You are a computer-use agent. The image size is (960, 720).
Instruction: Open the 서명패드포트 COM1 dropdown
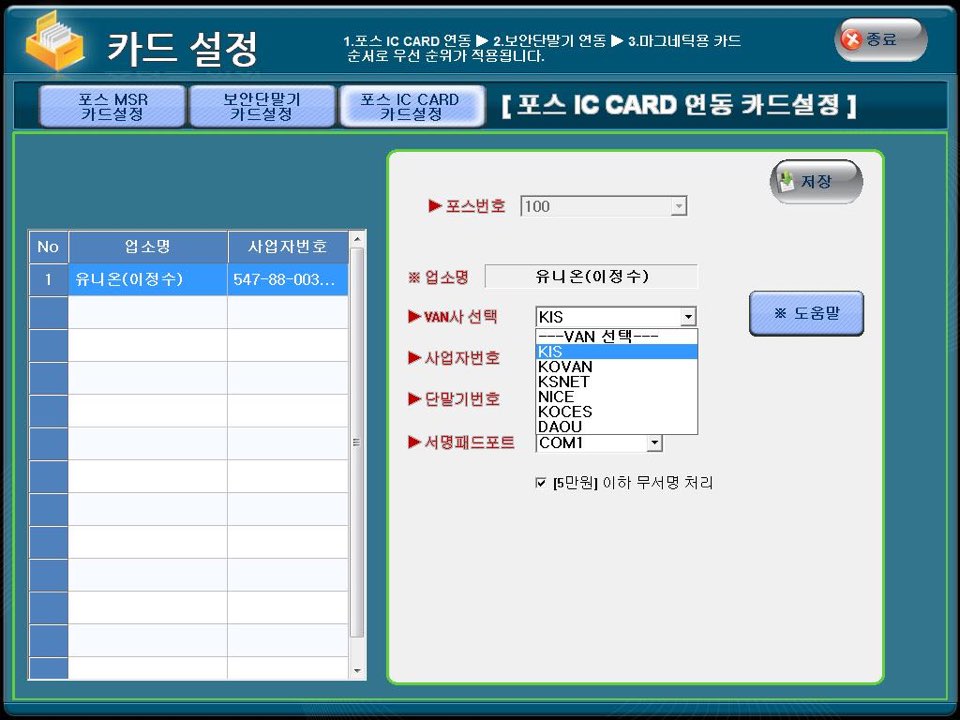pyautogui.click(x=654, y=443)
